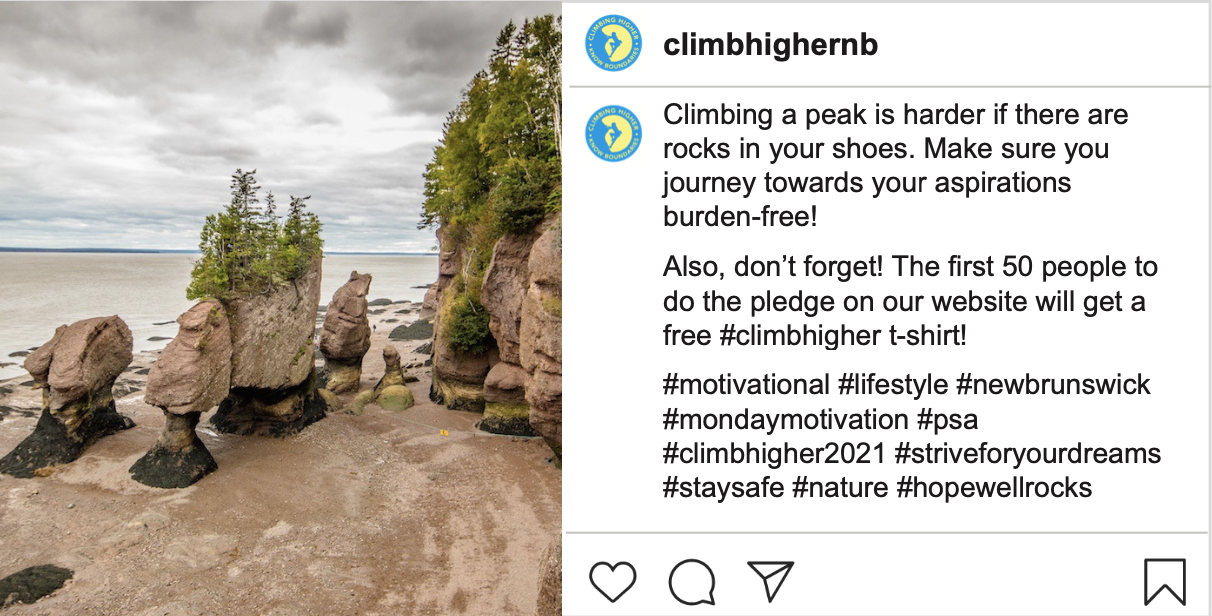The width and height of the screenshot is (1212, 616).
Task: Visit the #striveforyourdreams hashtag
Action: click(x=1028, y=454)
